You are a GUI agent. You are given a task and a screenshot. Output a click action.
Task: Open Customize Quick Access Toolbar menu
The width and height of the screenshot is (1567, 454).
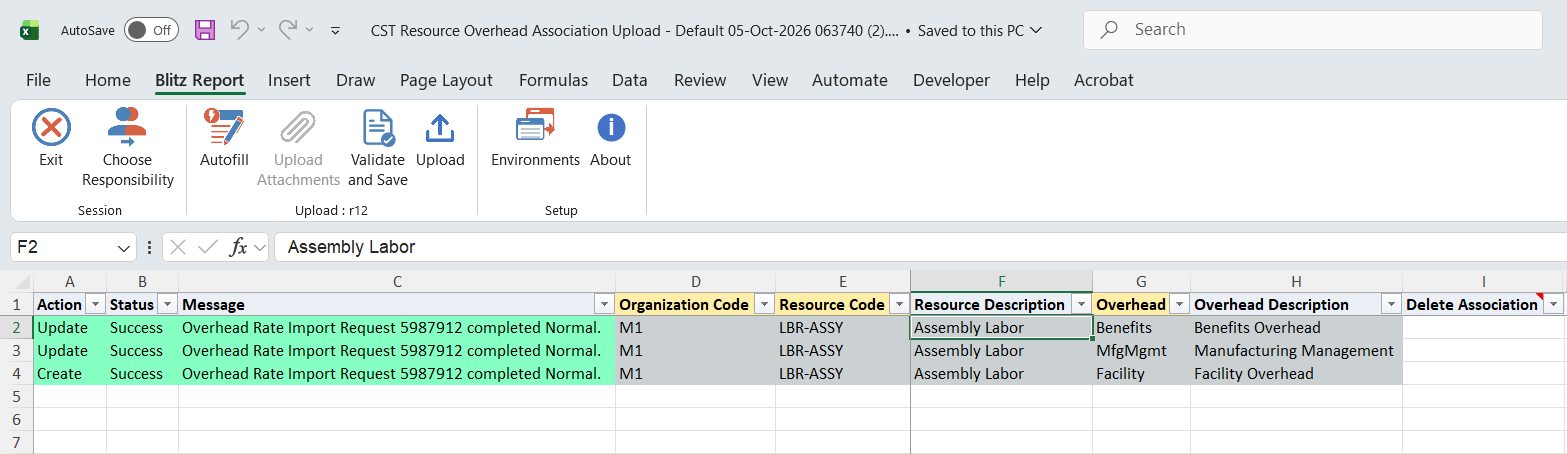pos(336,31)
